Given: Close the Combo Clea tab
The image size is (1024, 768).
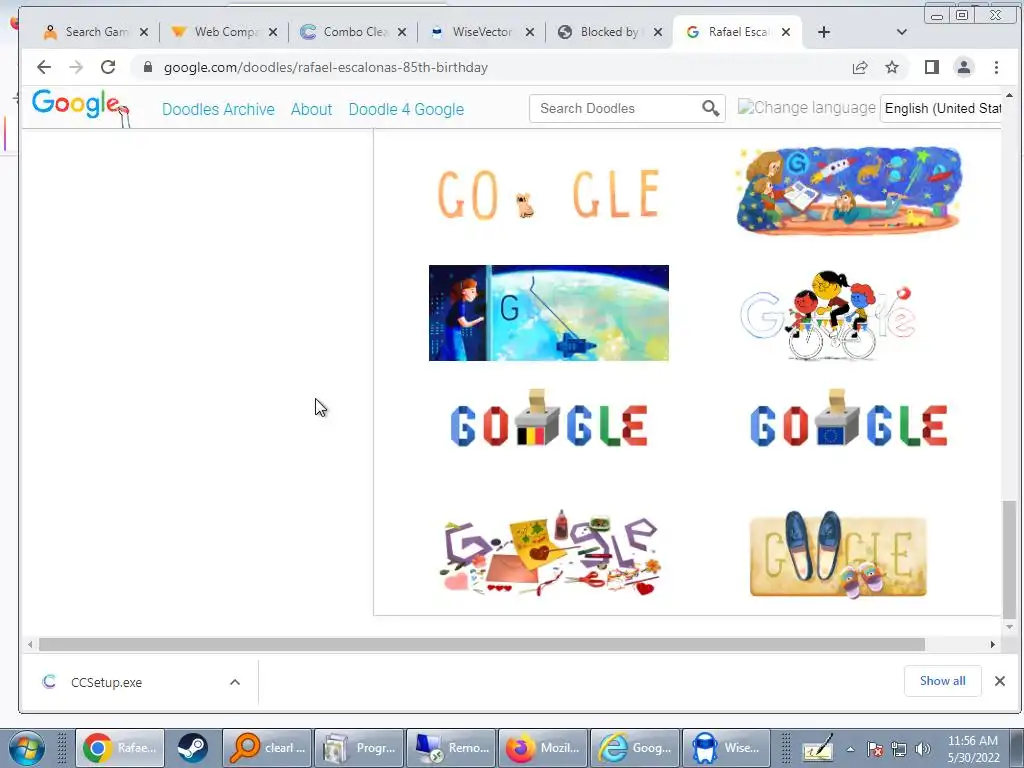Looking at the screenshot, I should pyautogui.click(x=402, y=32).
